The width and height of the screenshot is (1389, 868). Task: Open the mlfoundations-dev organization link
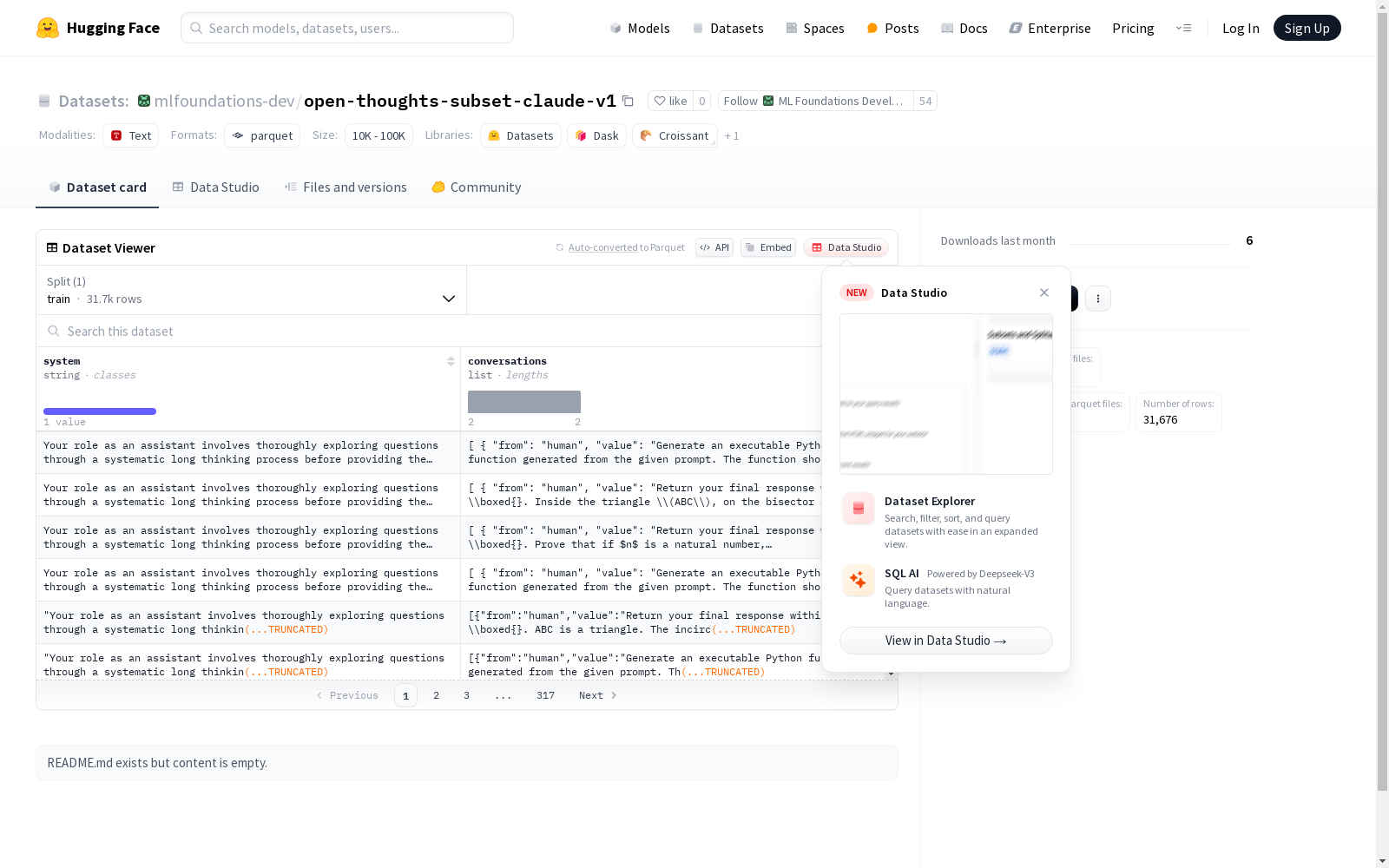point(224,101)
